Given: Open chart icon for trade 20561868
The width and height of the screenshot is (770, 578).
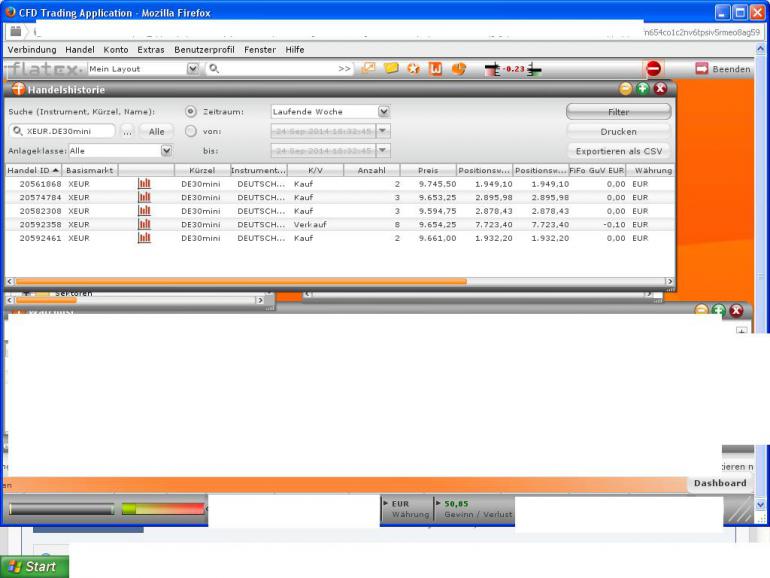Looking at the screenshot, I should [x=144, y=184].
